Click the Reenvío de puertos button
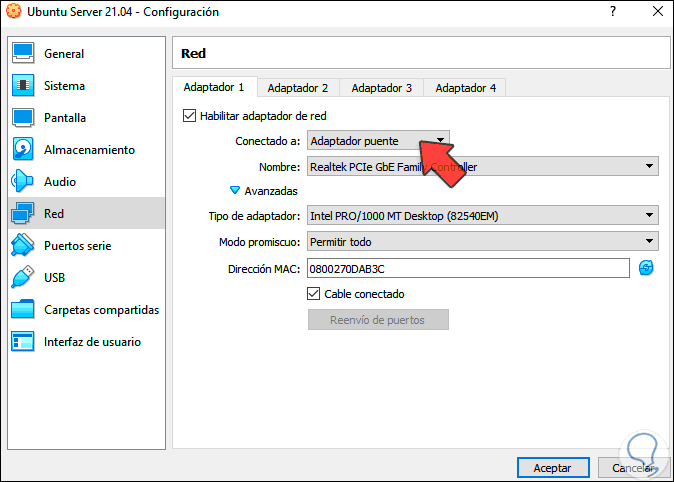 tap(378, 319)
